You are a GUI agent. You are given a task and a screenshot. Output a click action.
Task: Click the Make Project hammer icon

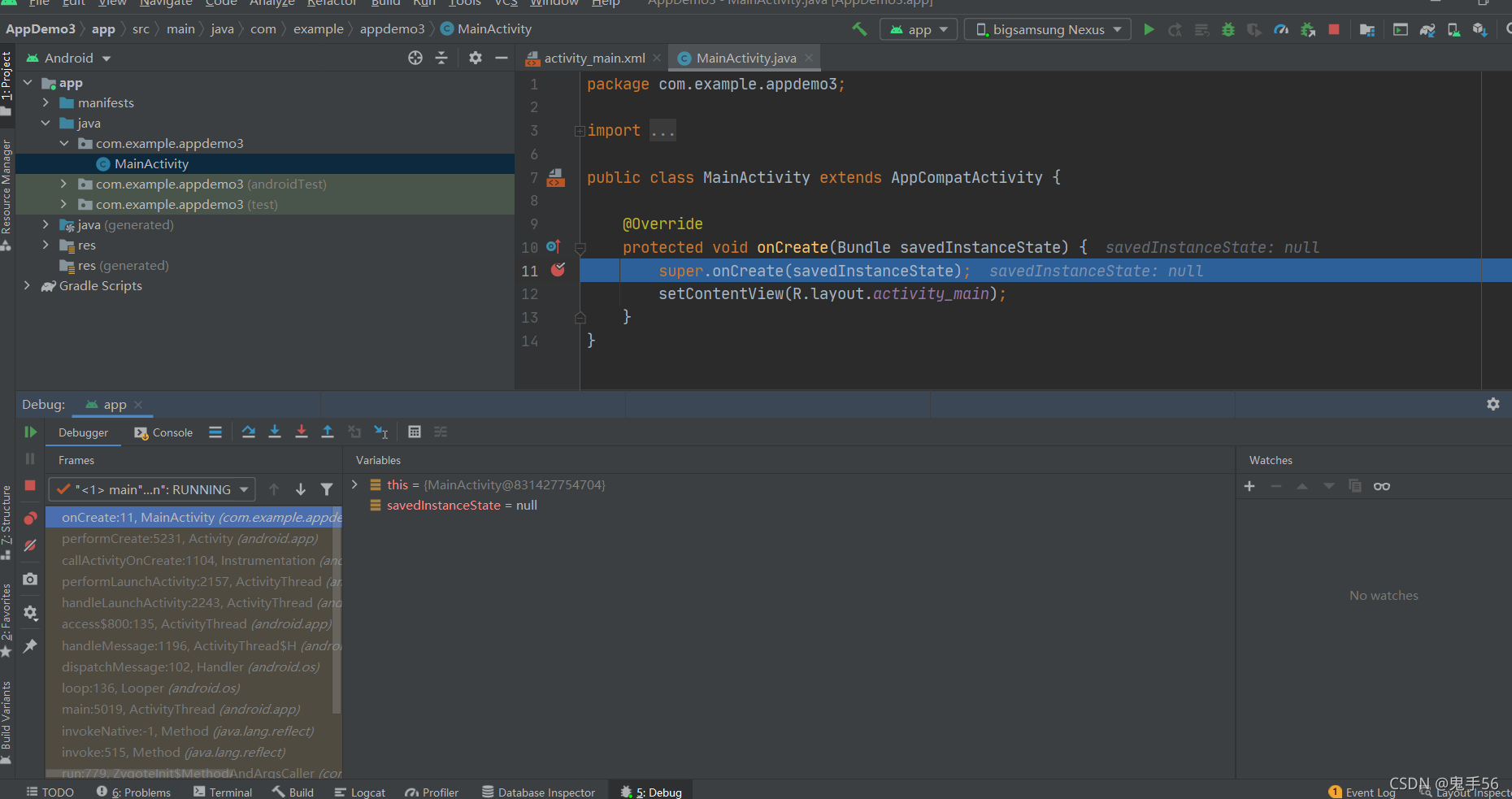pos(859,29)
